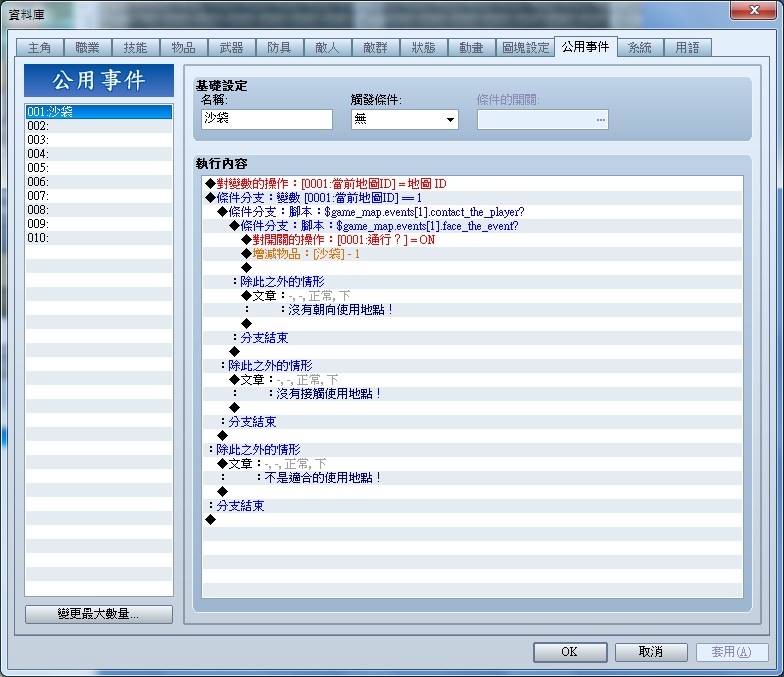Select the 對變數的操作 command line
Viewport: 784px width, 677px height.
[472, 184]
